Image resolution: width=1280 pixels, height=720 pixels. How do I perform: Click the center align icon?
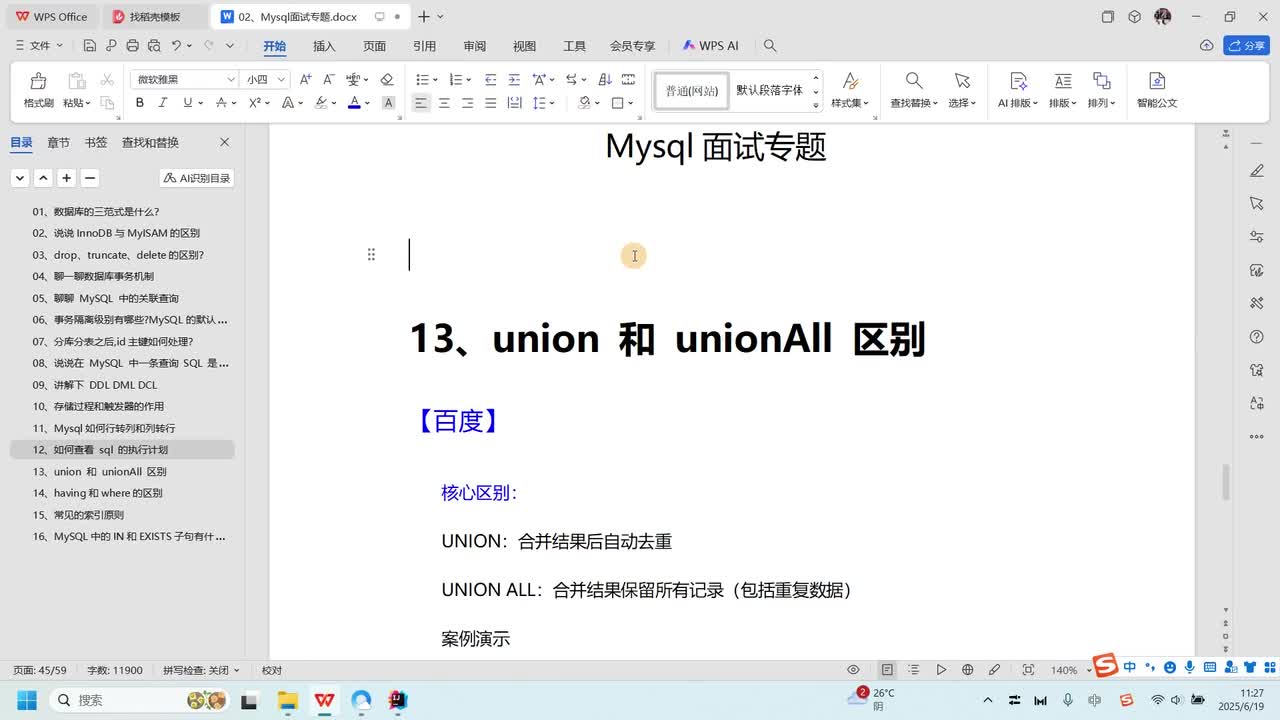pos(444,103)
